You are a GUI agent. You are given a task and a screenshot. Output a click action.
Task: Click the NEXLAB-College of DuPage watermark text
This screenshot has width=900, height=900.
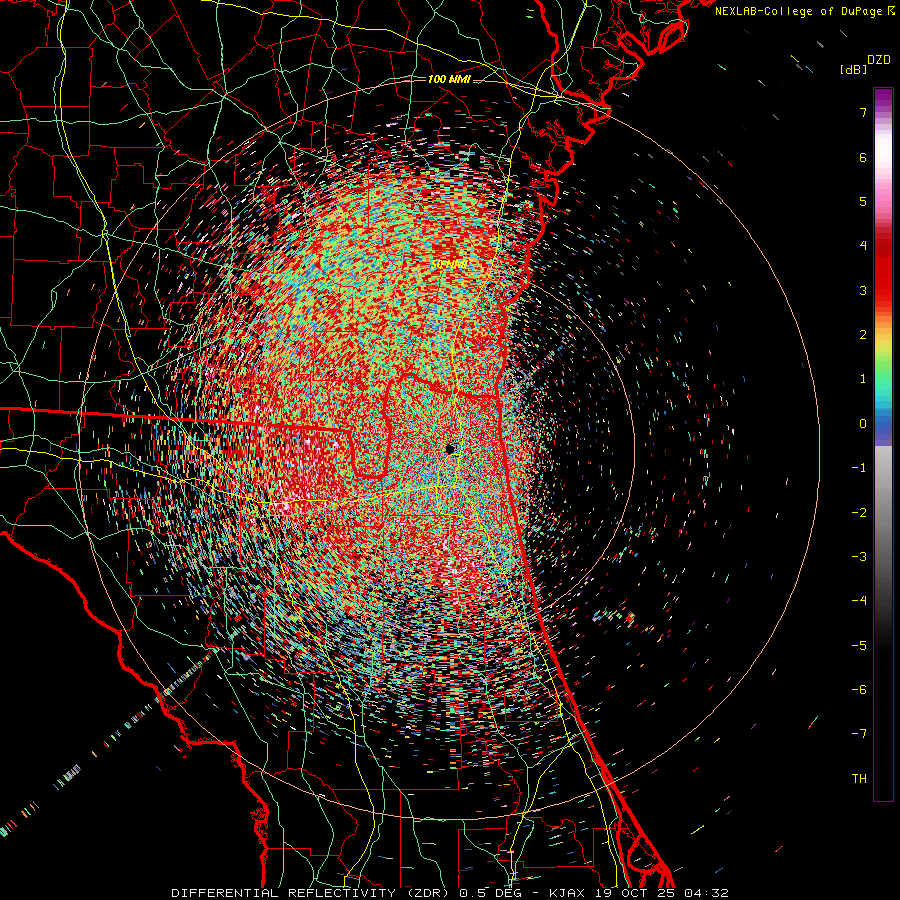(x=804, y=11)
